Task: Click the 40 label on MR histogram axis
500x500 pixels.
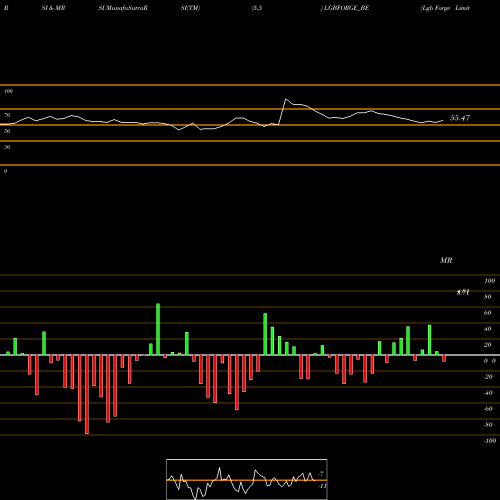Action: point(488,329)
